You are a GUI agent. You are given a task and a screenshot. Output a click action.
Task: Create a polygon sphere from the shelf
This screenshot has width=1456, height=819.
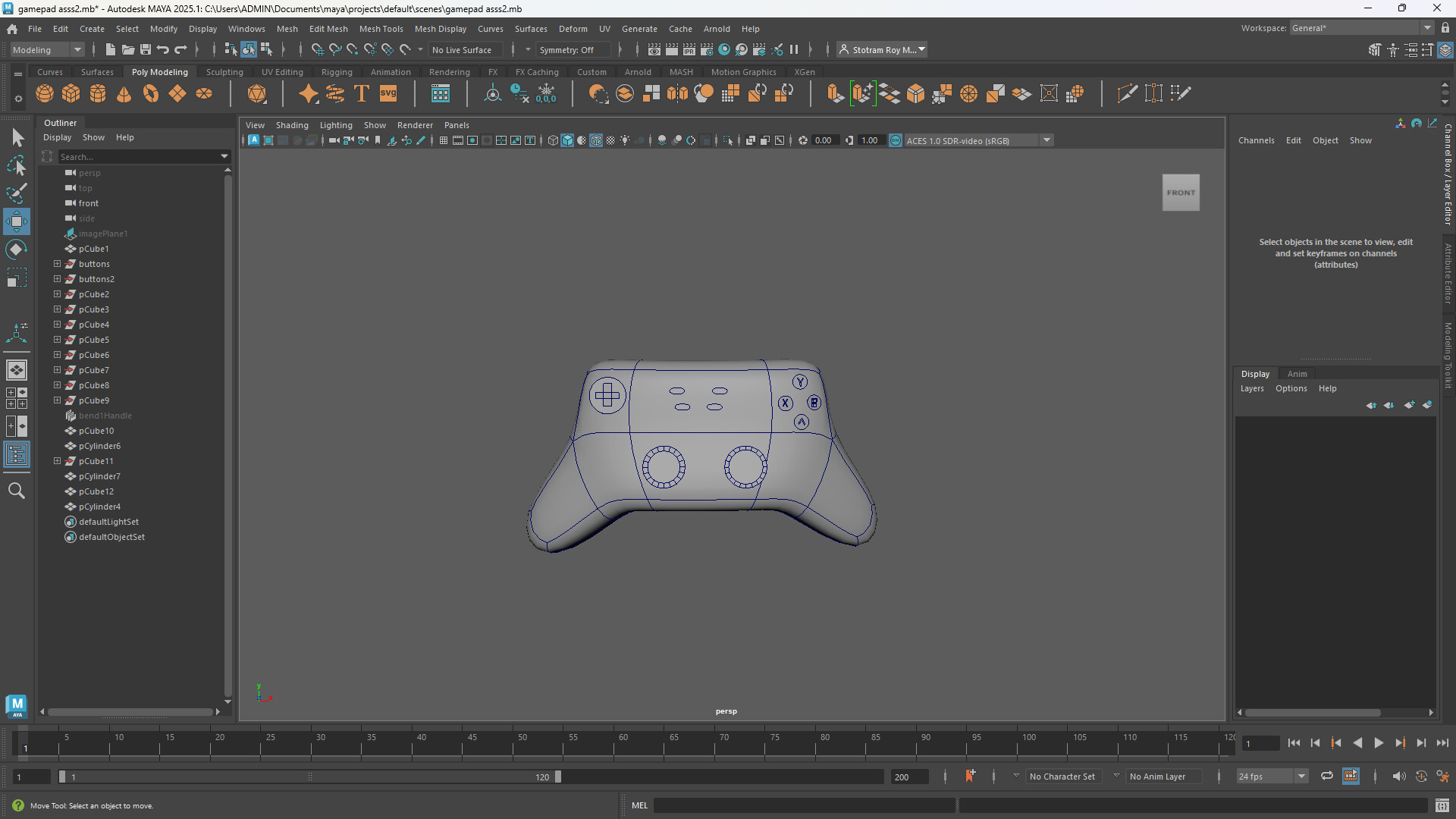pos(45,93)
